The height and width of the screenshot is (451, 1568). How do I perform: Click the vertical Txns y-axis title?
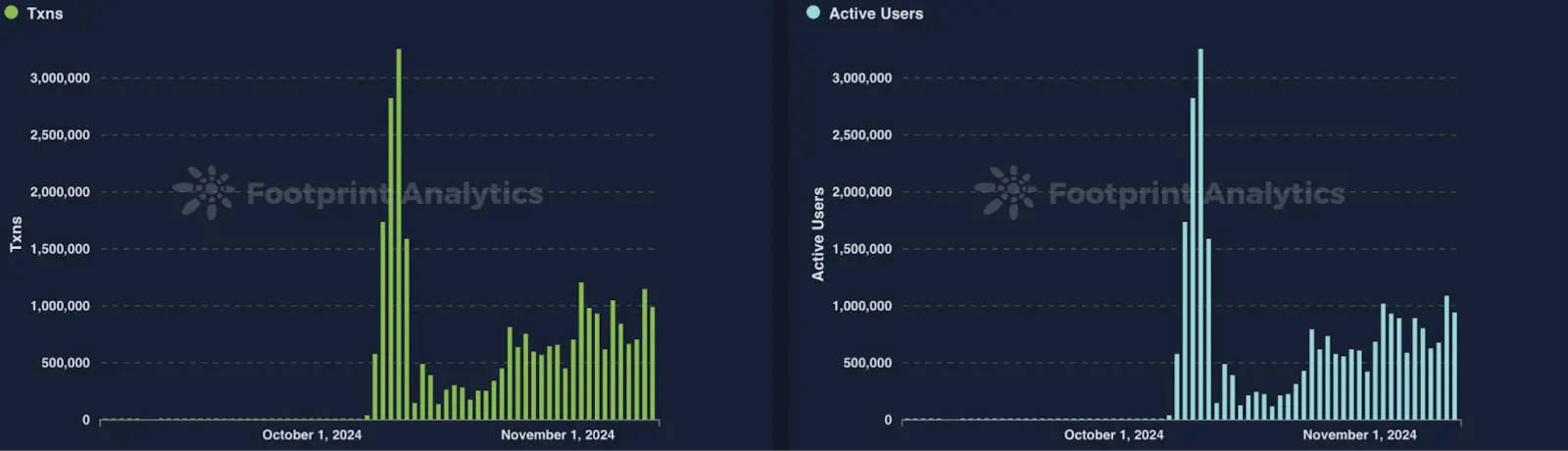pyautogui.click(x=16, y=234)
